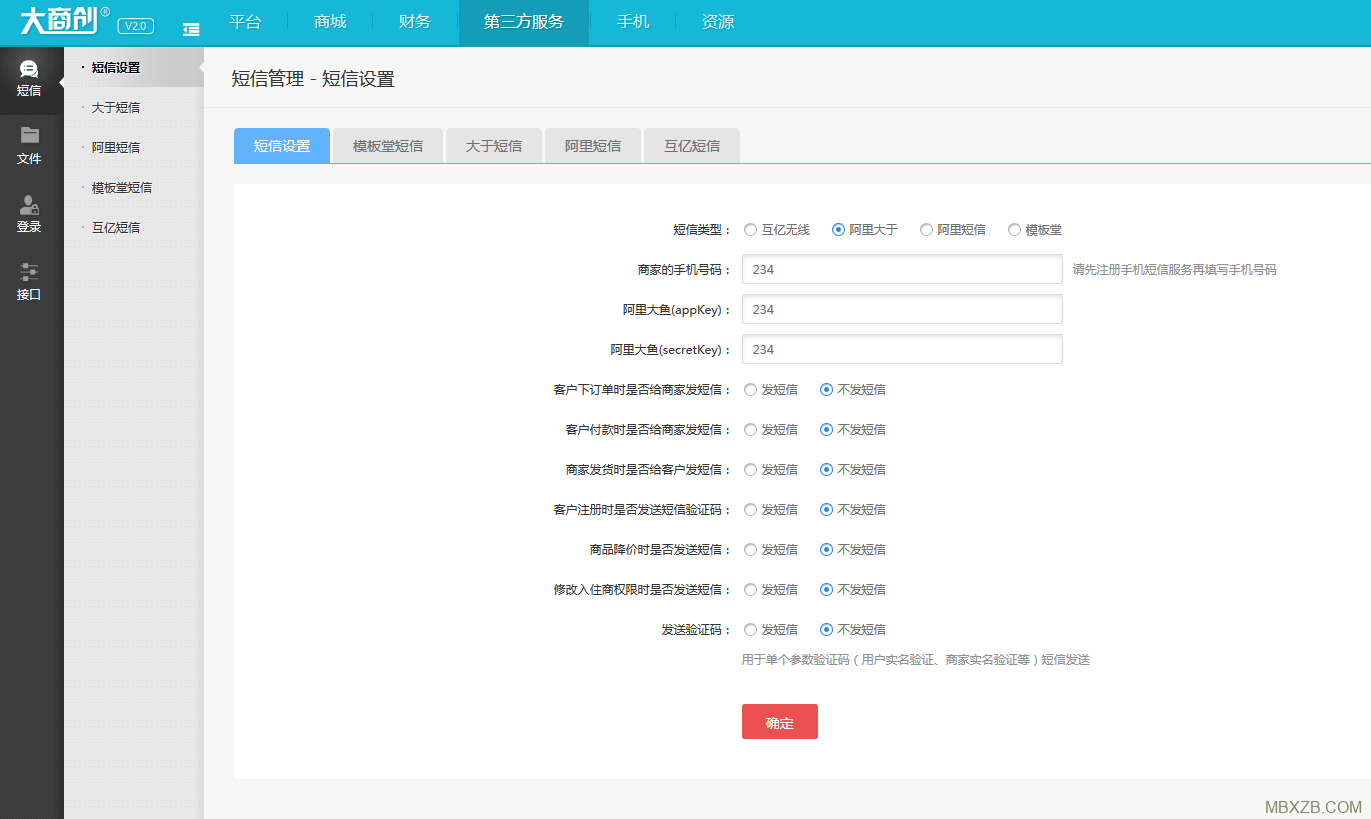Screen dimensions: 1371x819
Task: Choose 不发短信 for 客户付款时是否给商家发短信
Action: click(826, 430)
